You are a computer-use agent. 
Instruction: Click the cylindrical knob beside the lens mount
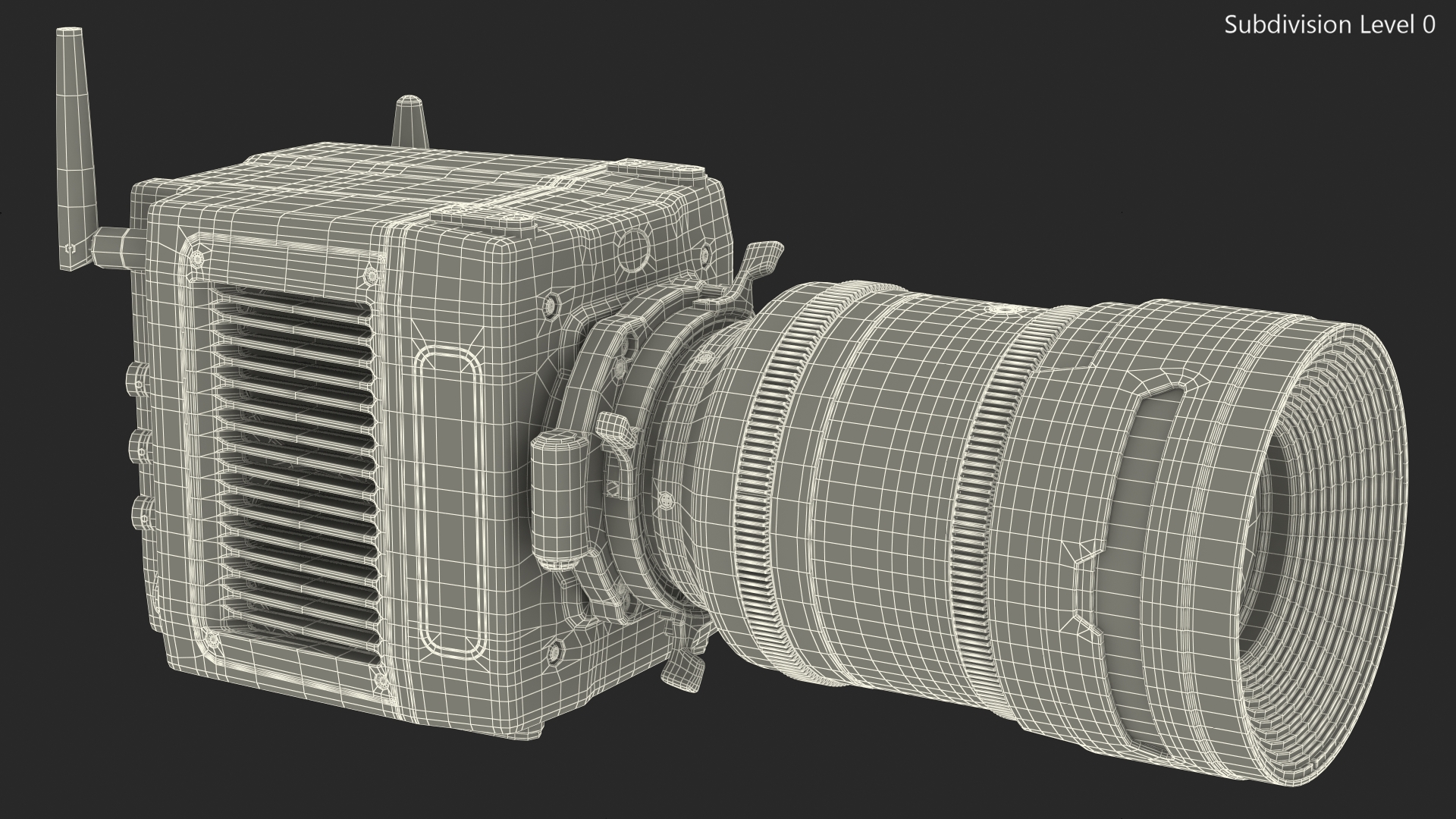[x=561, y=497]
